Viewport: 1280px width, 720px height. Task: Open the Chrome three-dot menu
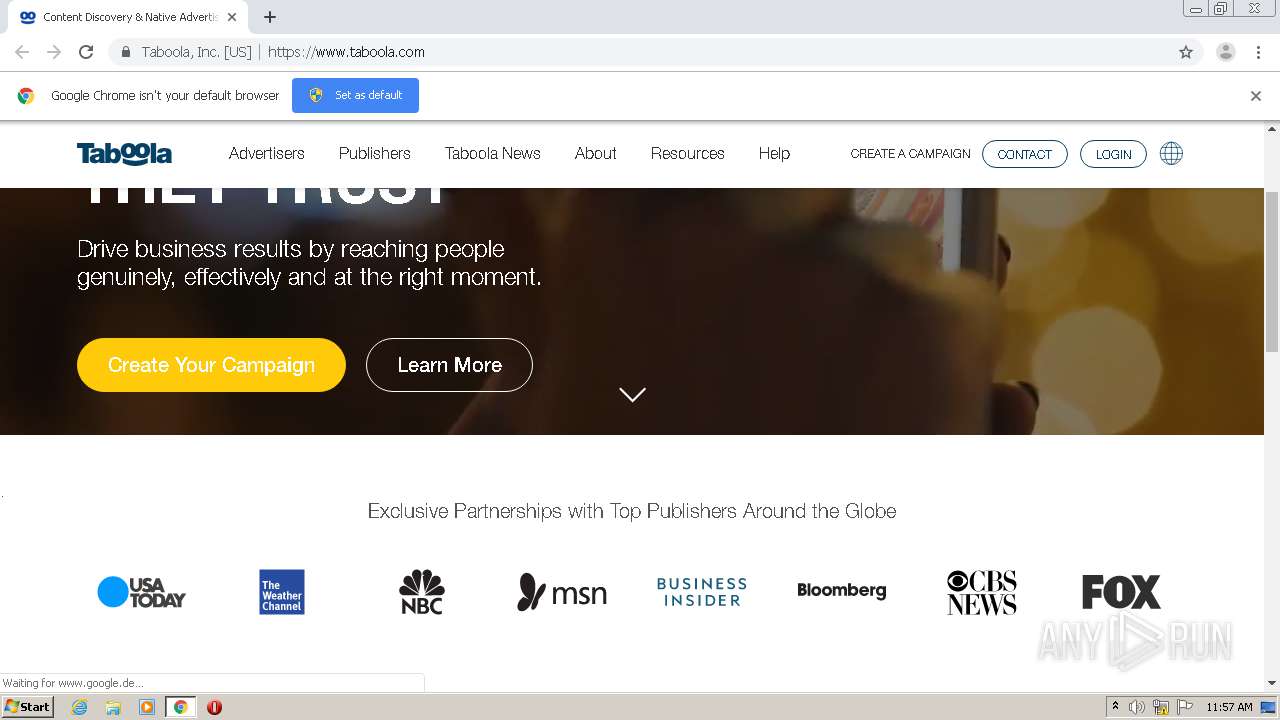pyautogui.click(x=1259, y=52)
